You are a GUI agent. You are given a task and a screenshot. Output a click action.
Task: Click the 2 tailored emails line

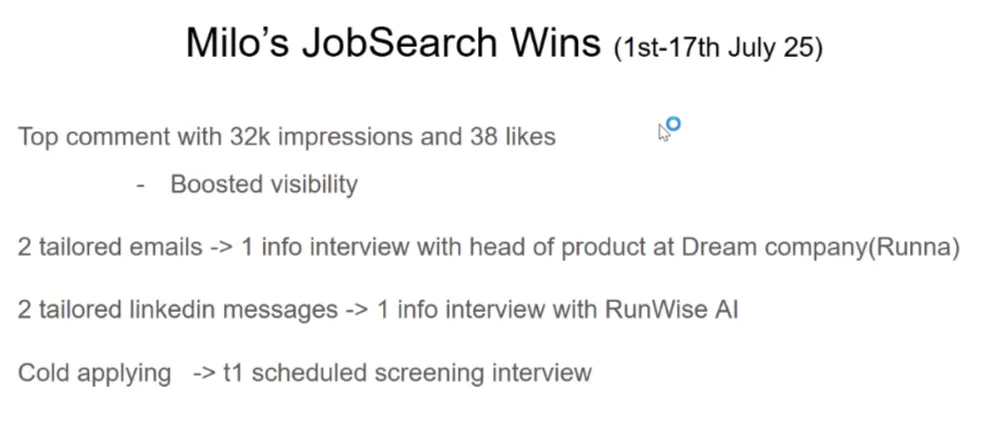(x=489, y=247)
